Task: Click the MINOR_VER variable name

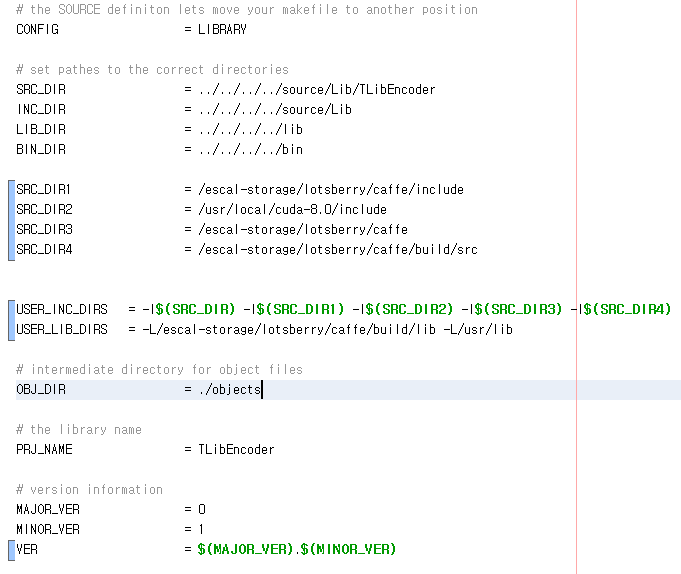Action: click(x=48, y=529)
